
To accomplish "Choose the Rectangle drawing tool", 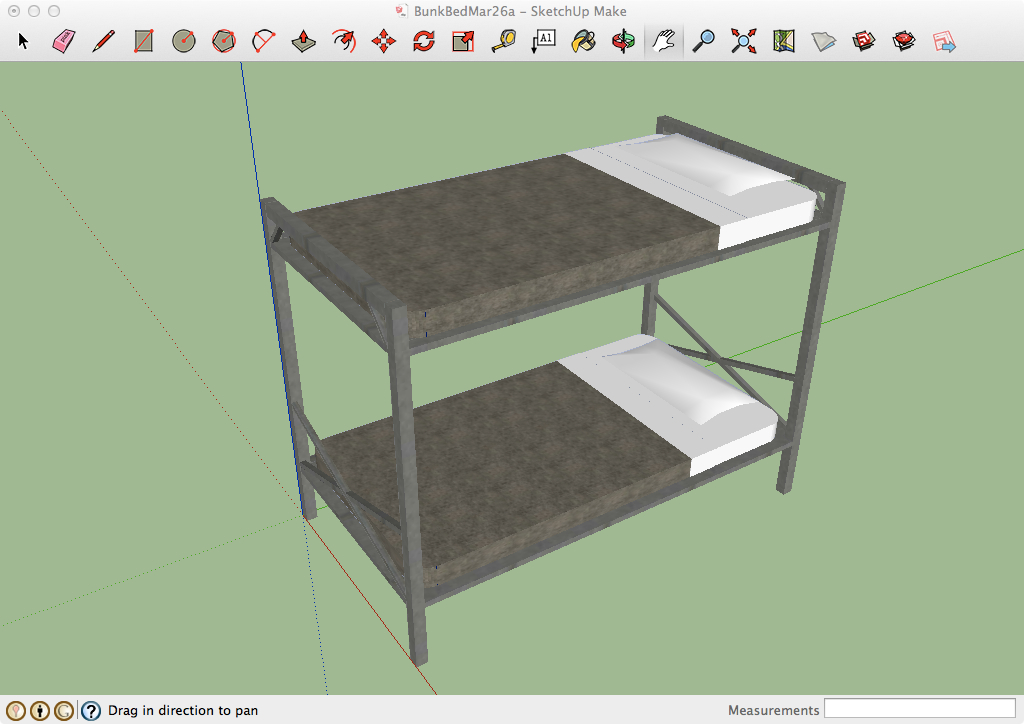I will (x=143, y=41).
